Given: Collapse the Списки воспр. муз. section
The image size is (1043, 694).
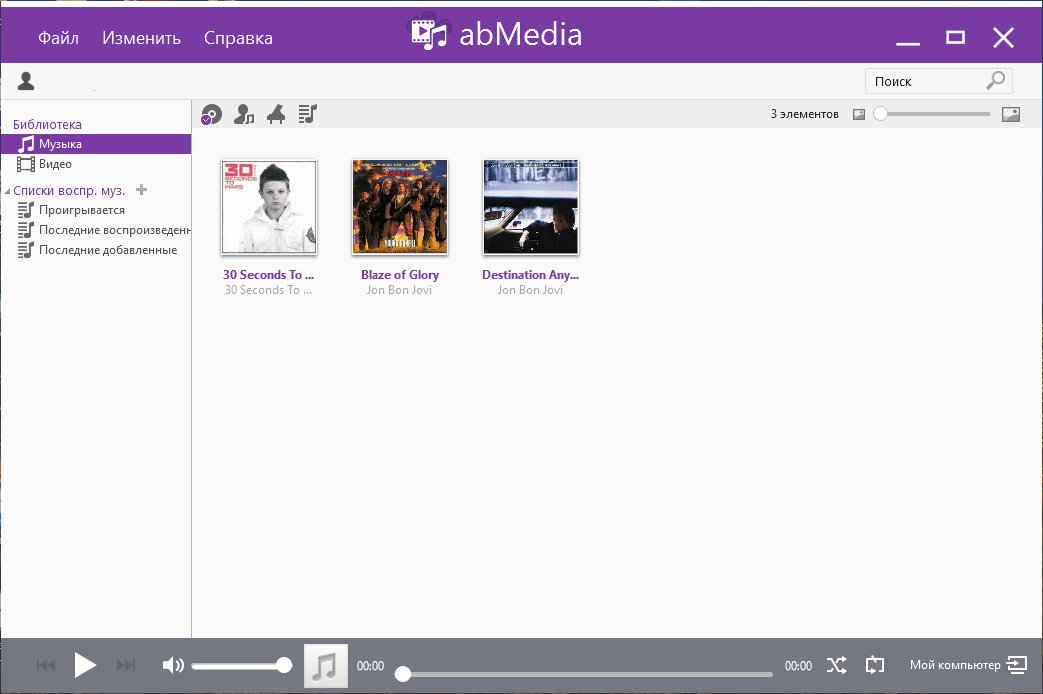Looking at the screenshot, I should pyautogui.click(x=7, y=191).
